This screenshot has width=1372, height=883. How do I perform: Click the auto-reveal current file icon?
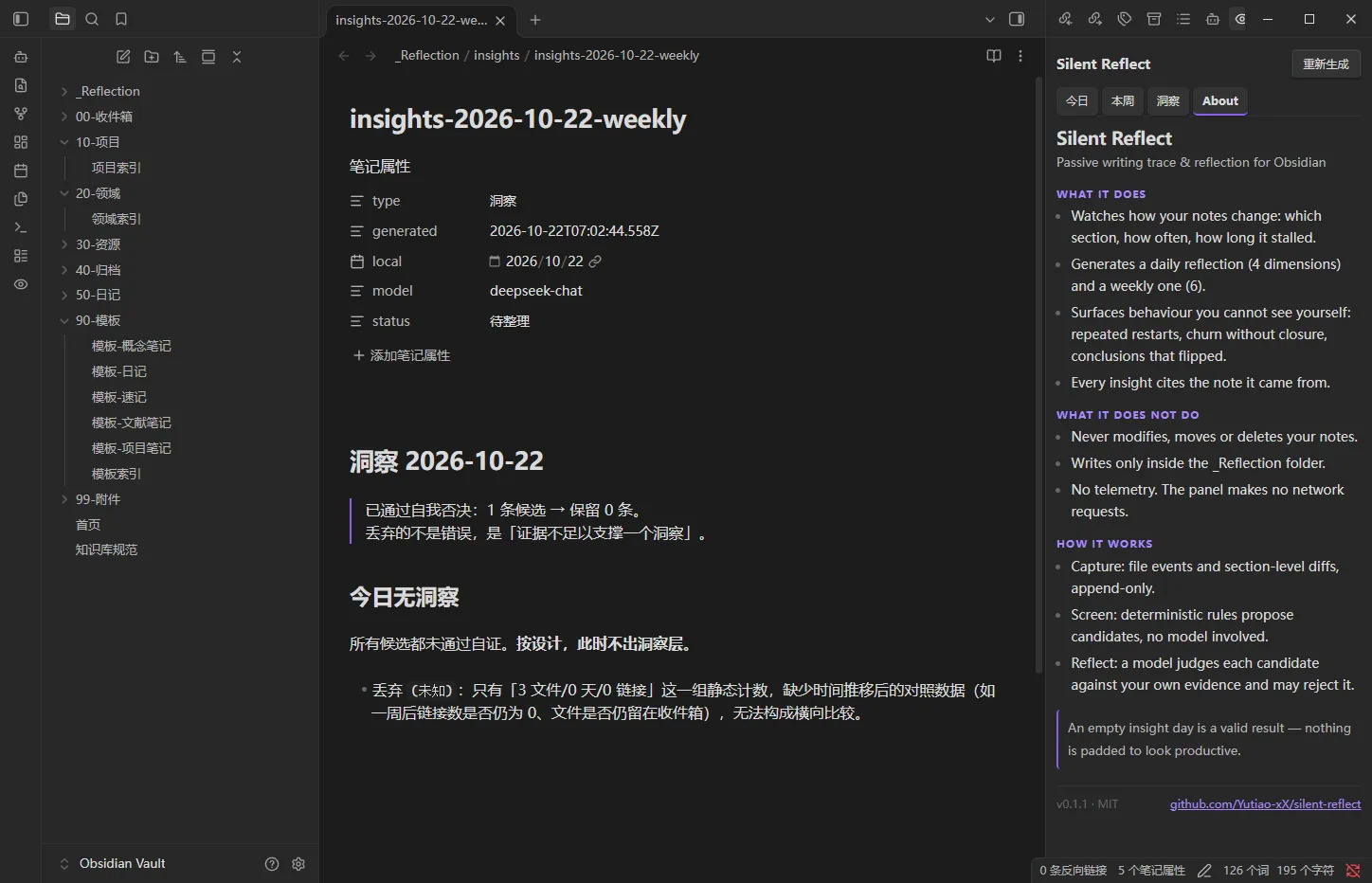208,57
